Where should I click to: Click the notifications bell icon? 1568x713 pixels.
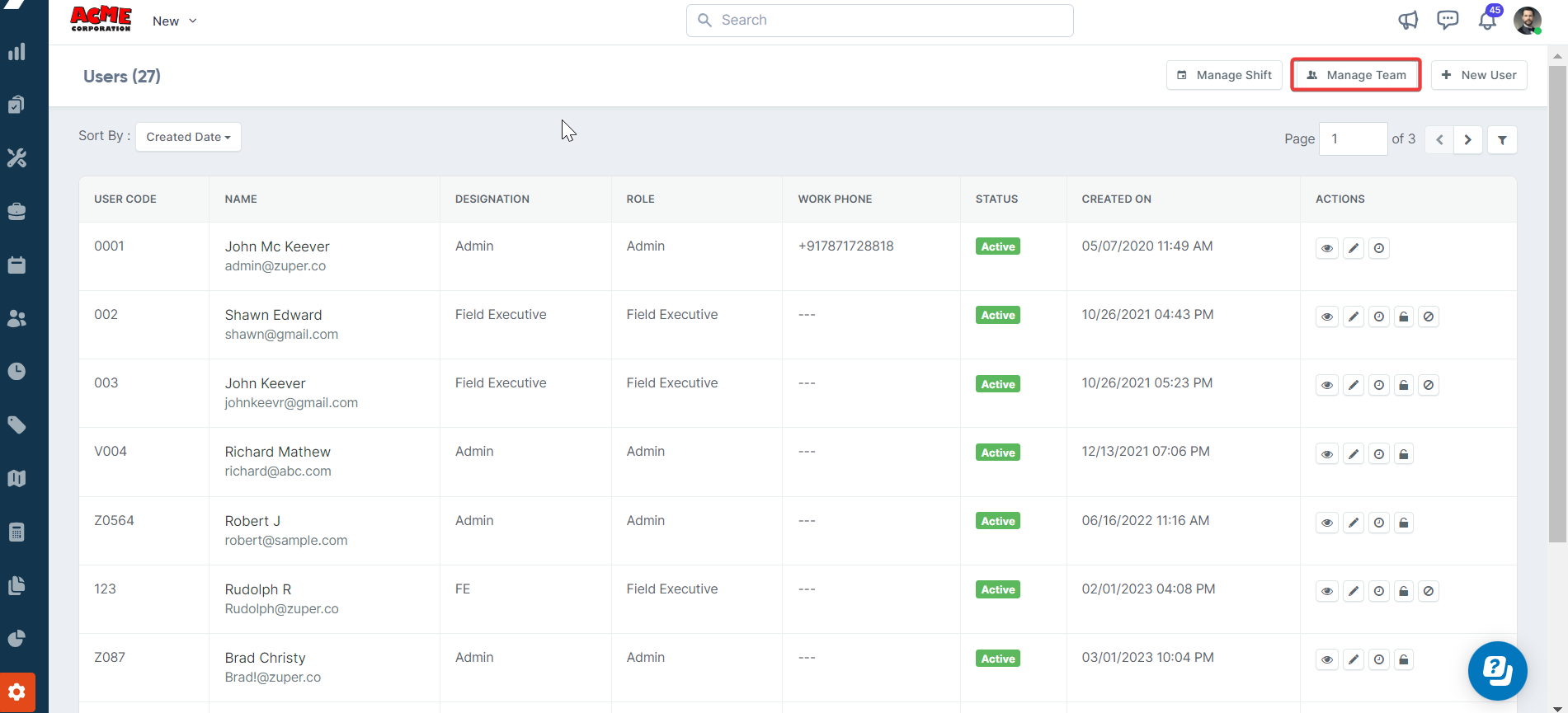click(1487, 21)
